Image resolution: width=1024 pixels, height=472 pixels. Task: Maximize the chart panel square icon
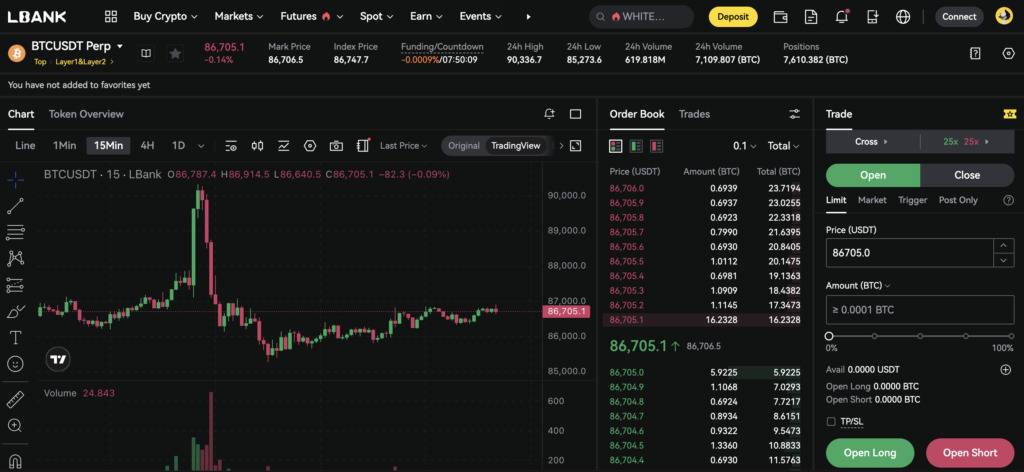click(575, 114)
